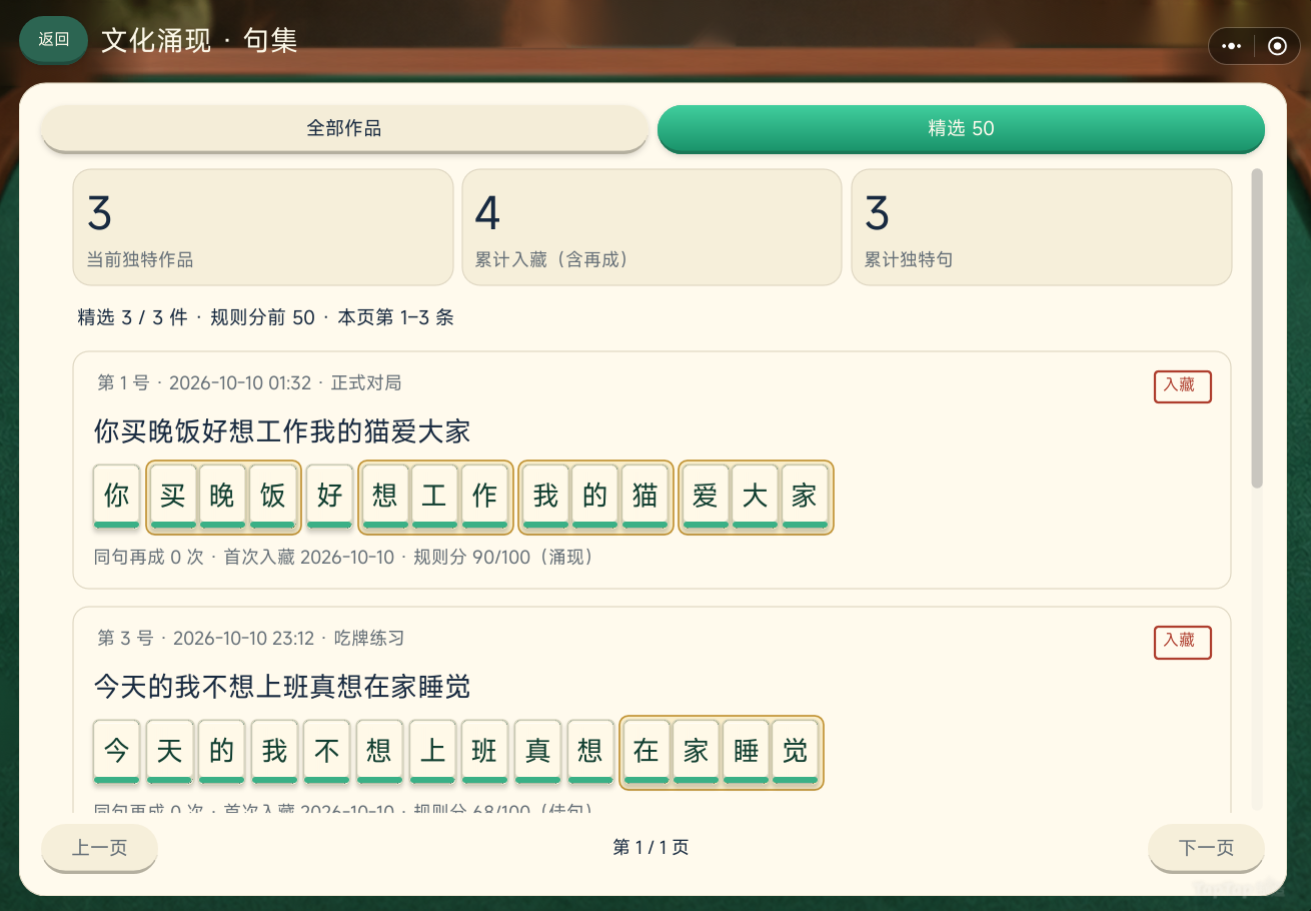The width and height of the screenshot is (1311, 911).
Task: Click the 入藏 badge on entry 第 1 号
Action: [x=1182, y=386]
